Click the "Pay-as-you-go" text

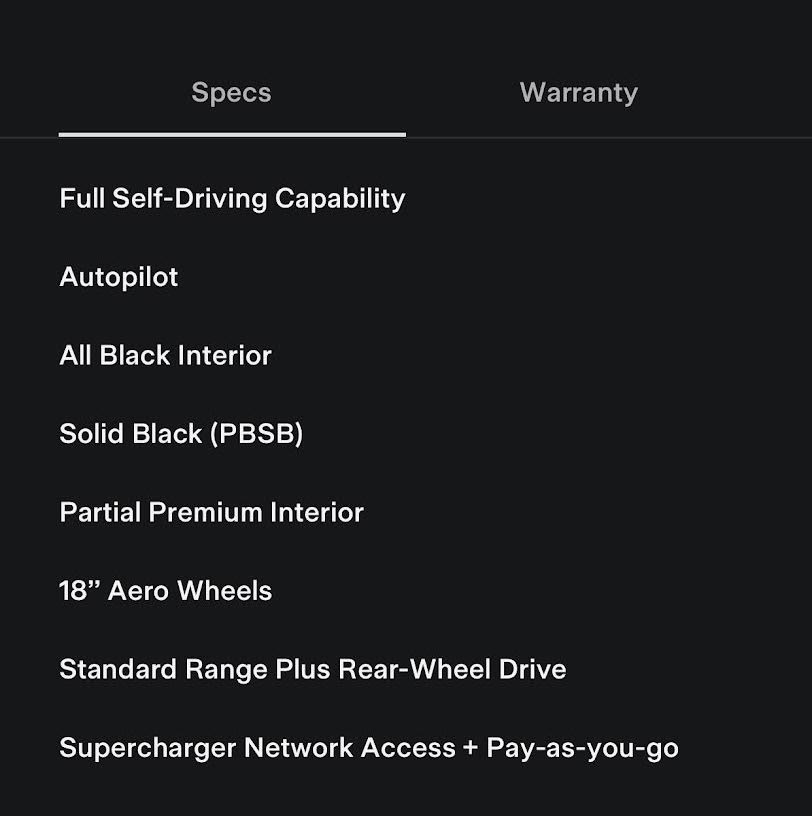click(582, 748)
